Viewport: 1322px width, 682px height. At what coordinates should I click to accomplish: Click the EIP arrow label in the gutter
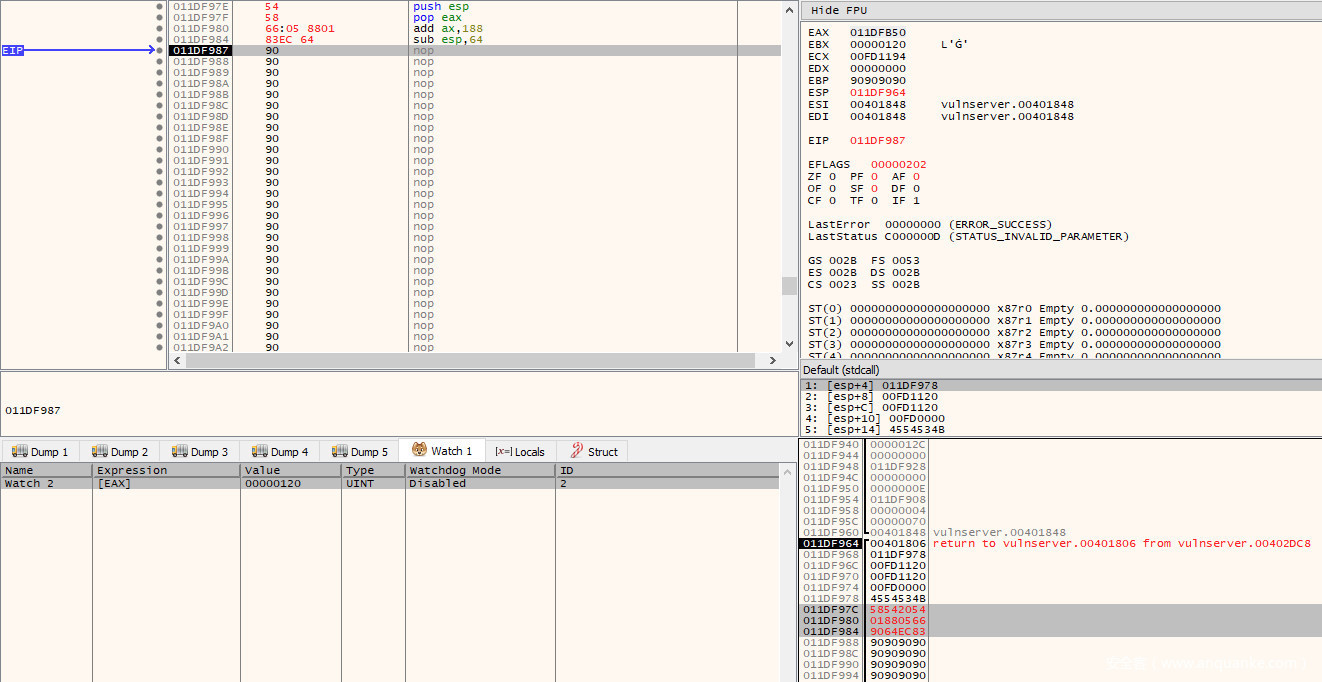click(13, 50)
